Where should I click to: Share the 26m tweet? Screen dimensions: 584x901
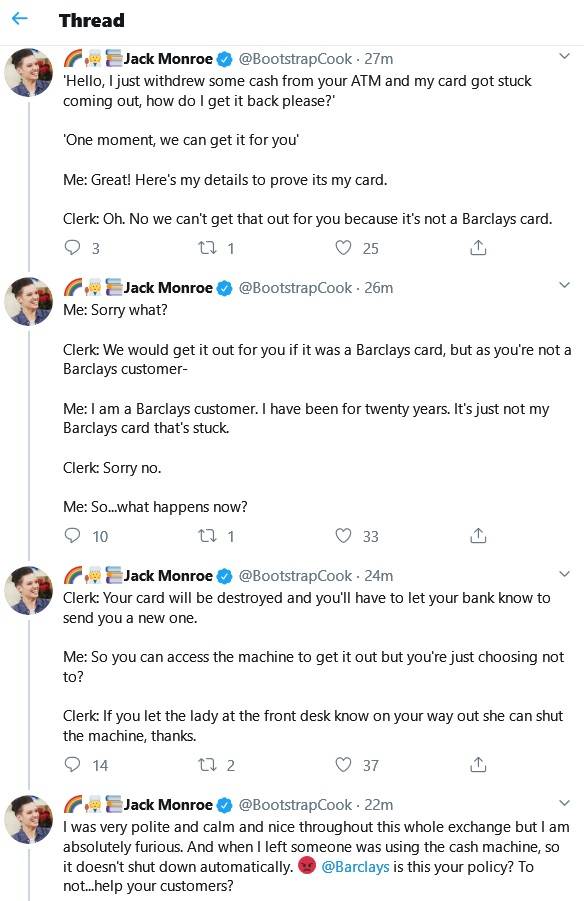click(x=478, y=536)
